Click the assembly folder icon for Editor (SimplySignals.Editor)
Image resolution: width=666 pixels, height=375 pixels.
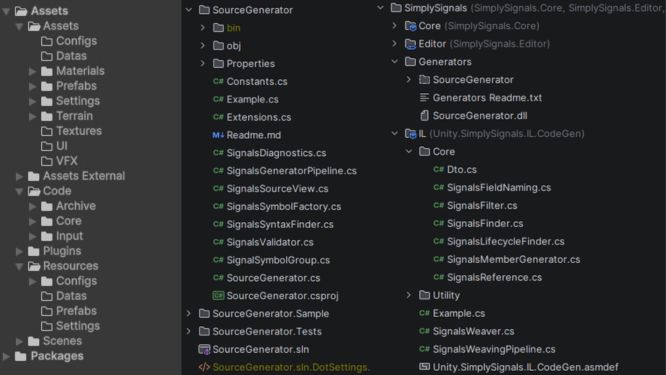point(410,44)
